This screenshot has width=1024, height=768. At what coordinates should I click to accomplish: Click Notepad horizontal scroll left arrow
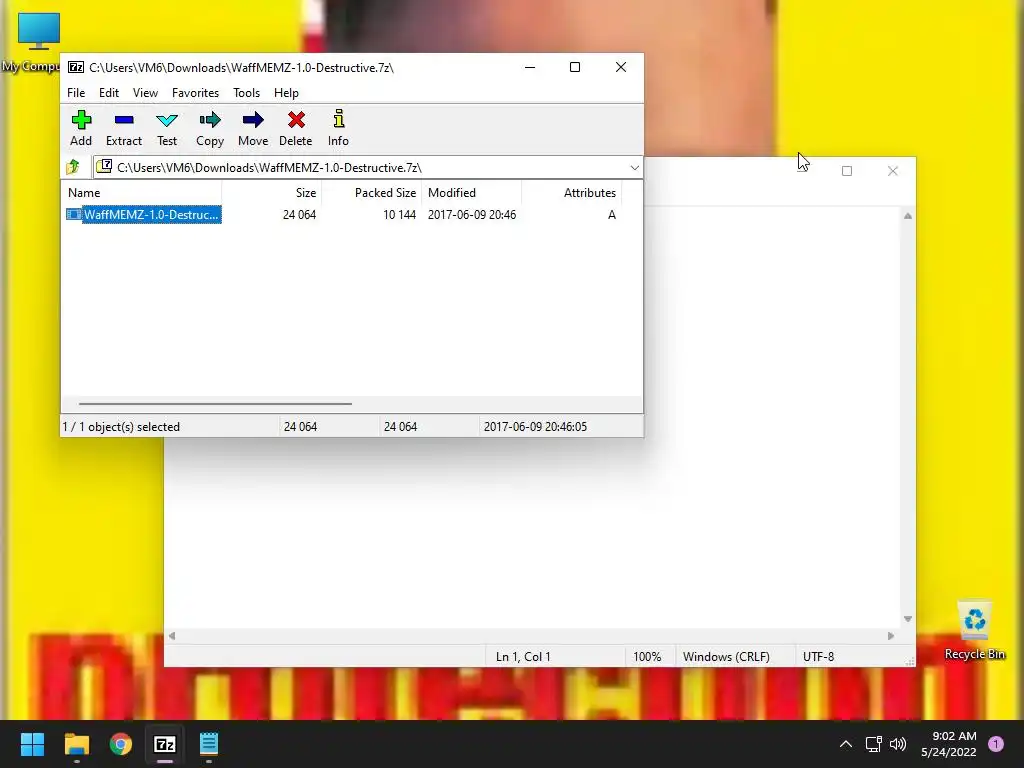coord(172,635)
